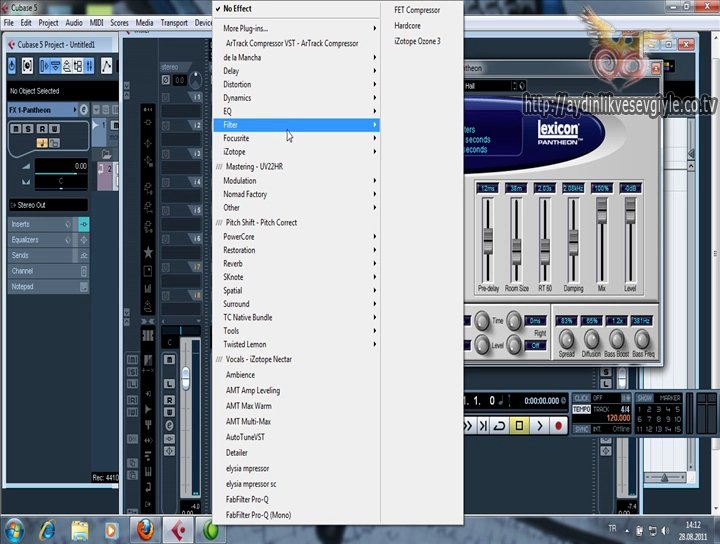
Task: Open the Stereo Out output routing dropdown
Action: [48, 205]
